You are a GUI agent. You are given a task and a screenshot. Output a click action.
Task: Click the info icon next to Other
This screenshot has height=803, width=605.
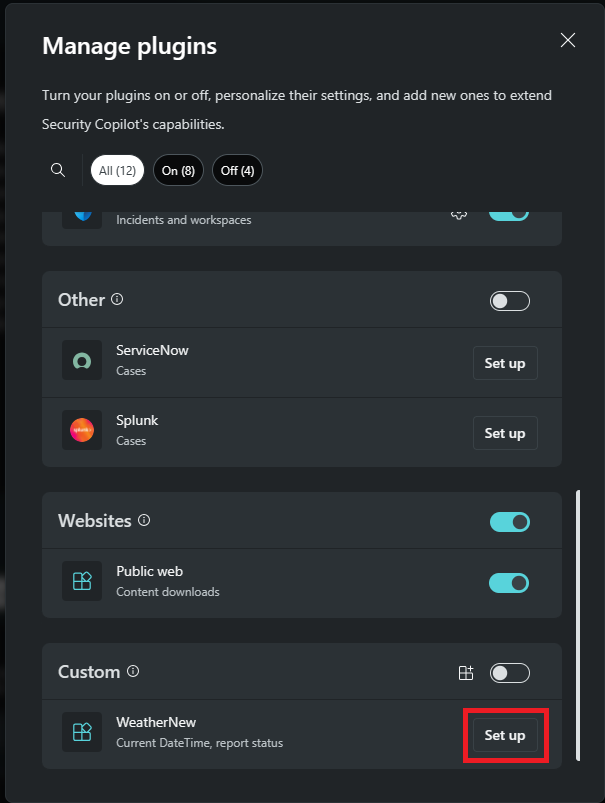click(118, 299)
